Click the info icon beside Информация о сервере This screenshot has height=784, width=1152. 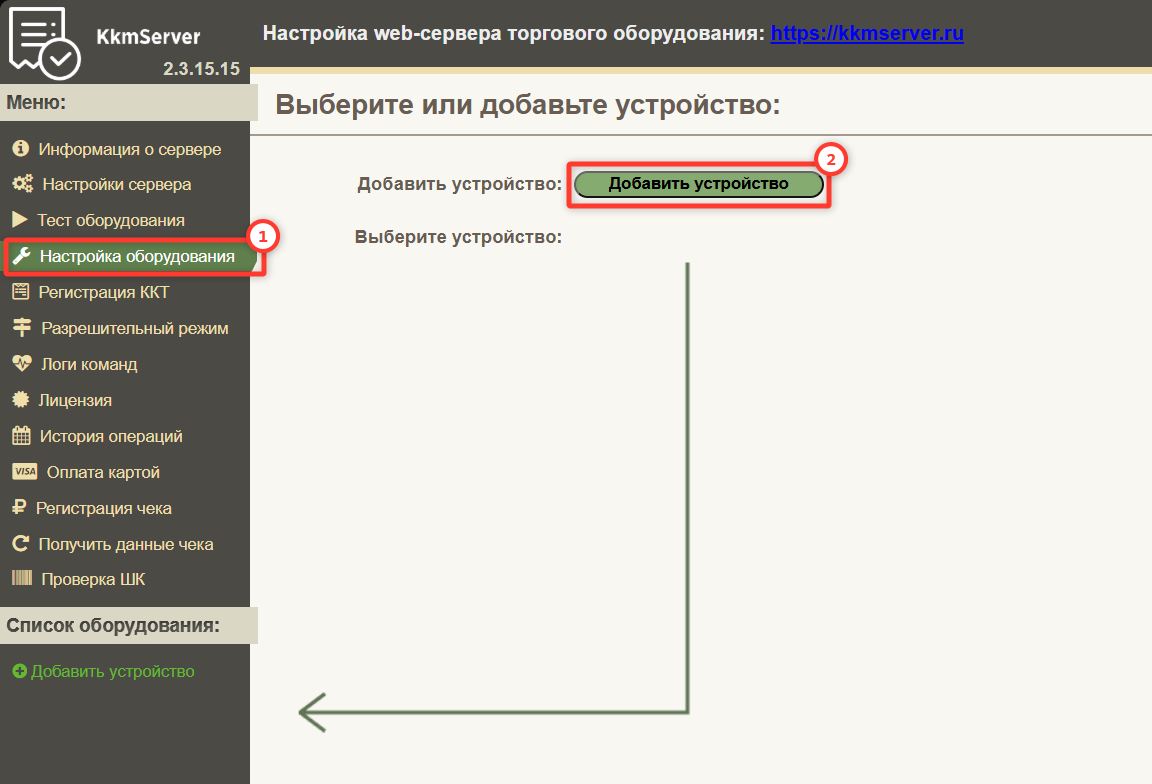coord(20,149)
